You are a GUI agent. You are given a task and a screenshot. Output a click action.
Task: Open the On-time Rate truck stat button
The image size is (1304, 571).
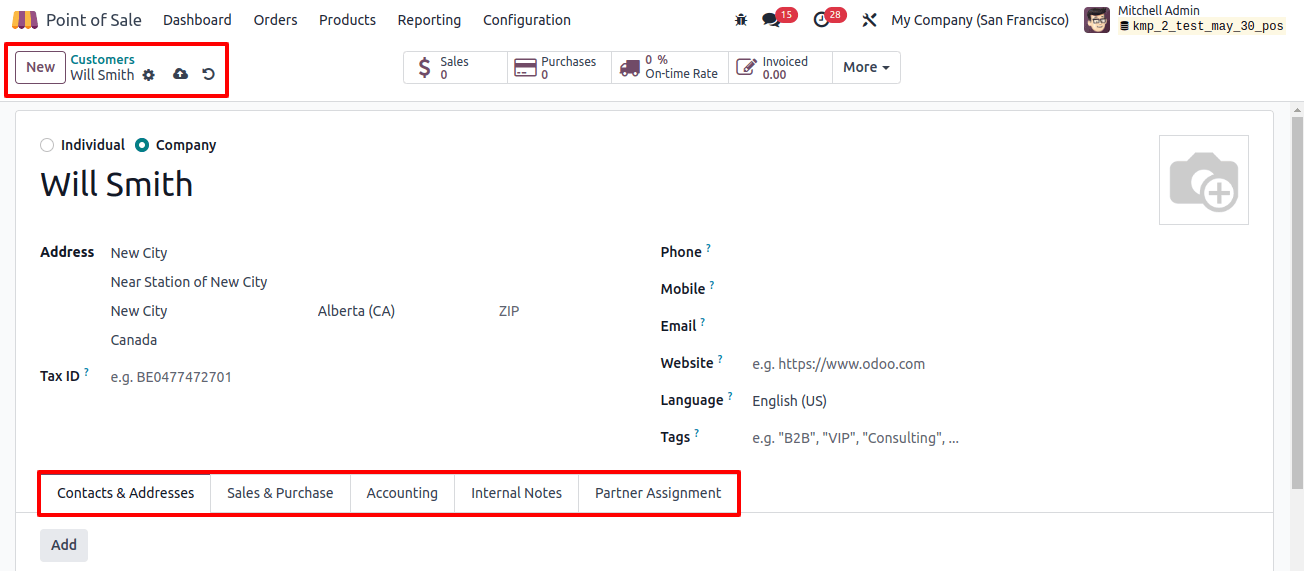pyautogui.click(x=670, y=67)
